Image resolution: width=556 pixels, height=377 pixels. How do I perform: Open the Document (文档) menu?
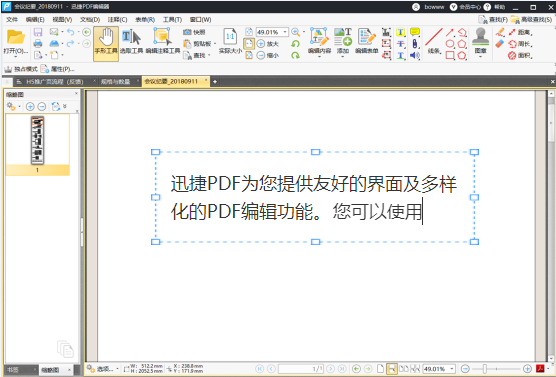[90, 20]
